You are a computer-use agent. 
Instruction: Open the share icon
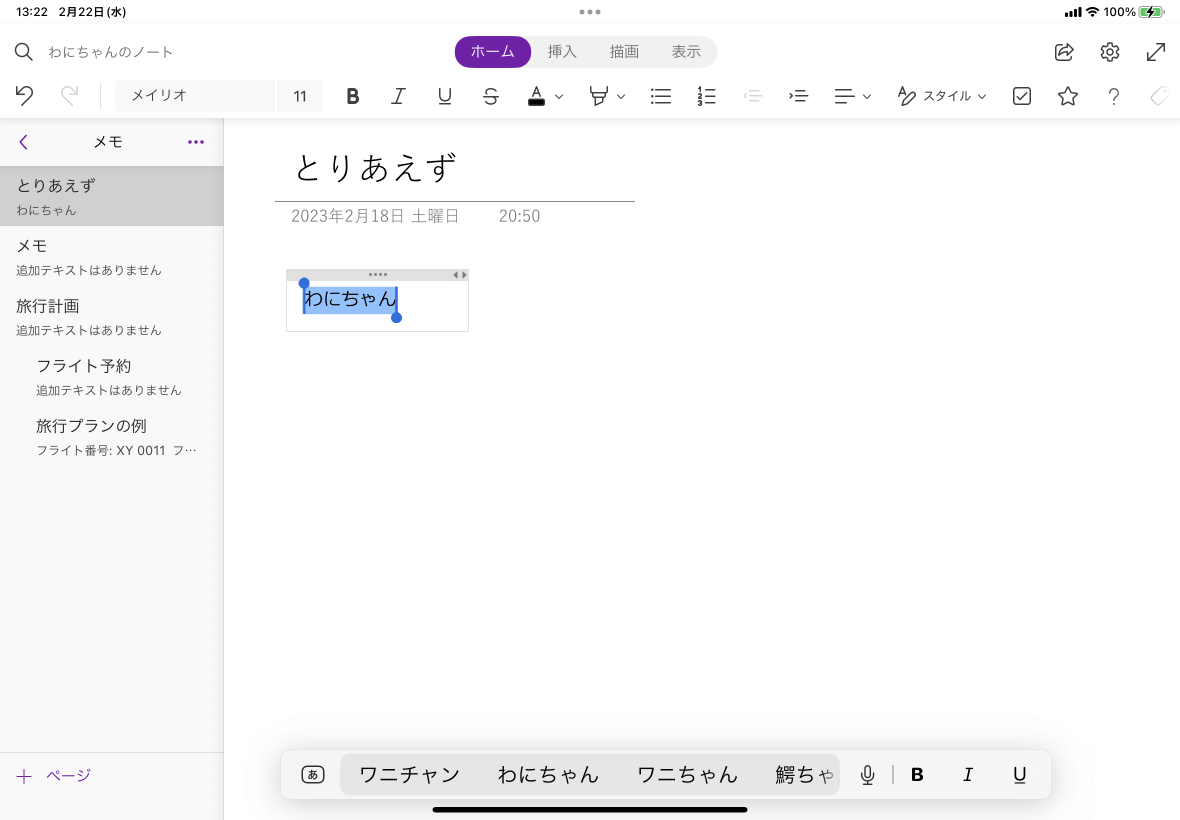(1064, 52)
